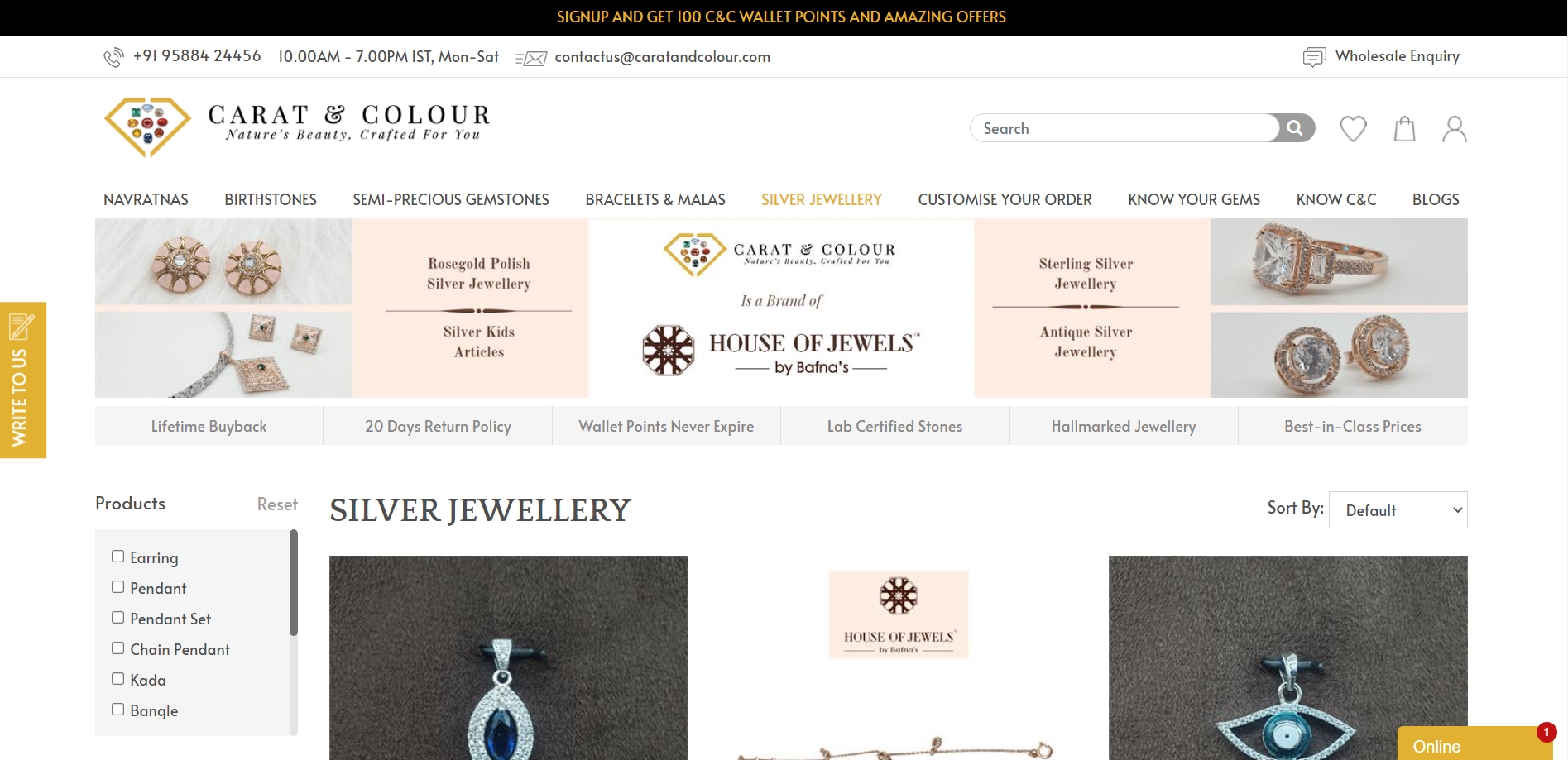Expand the Navratnas menu

pos(146,199)
